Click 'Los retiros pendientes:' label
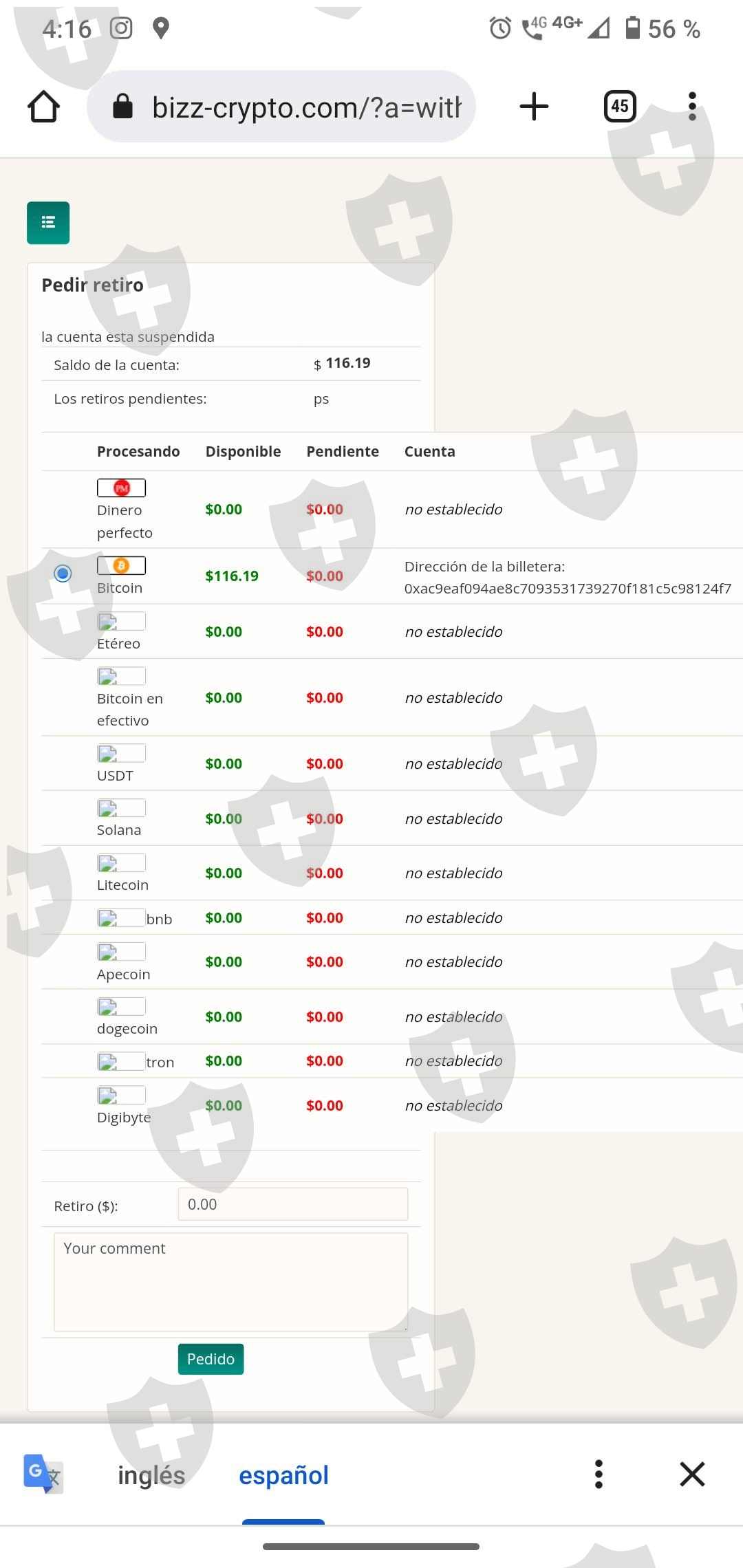This screenshot has width=743, height=1568. click(130, 399)
